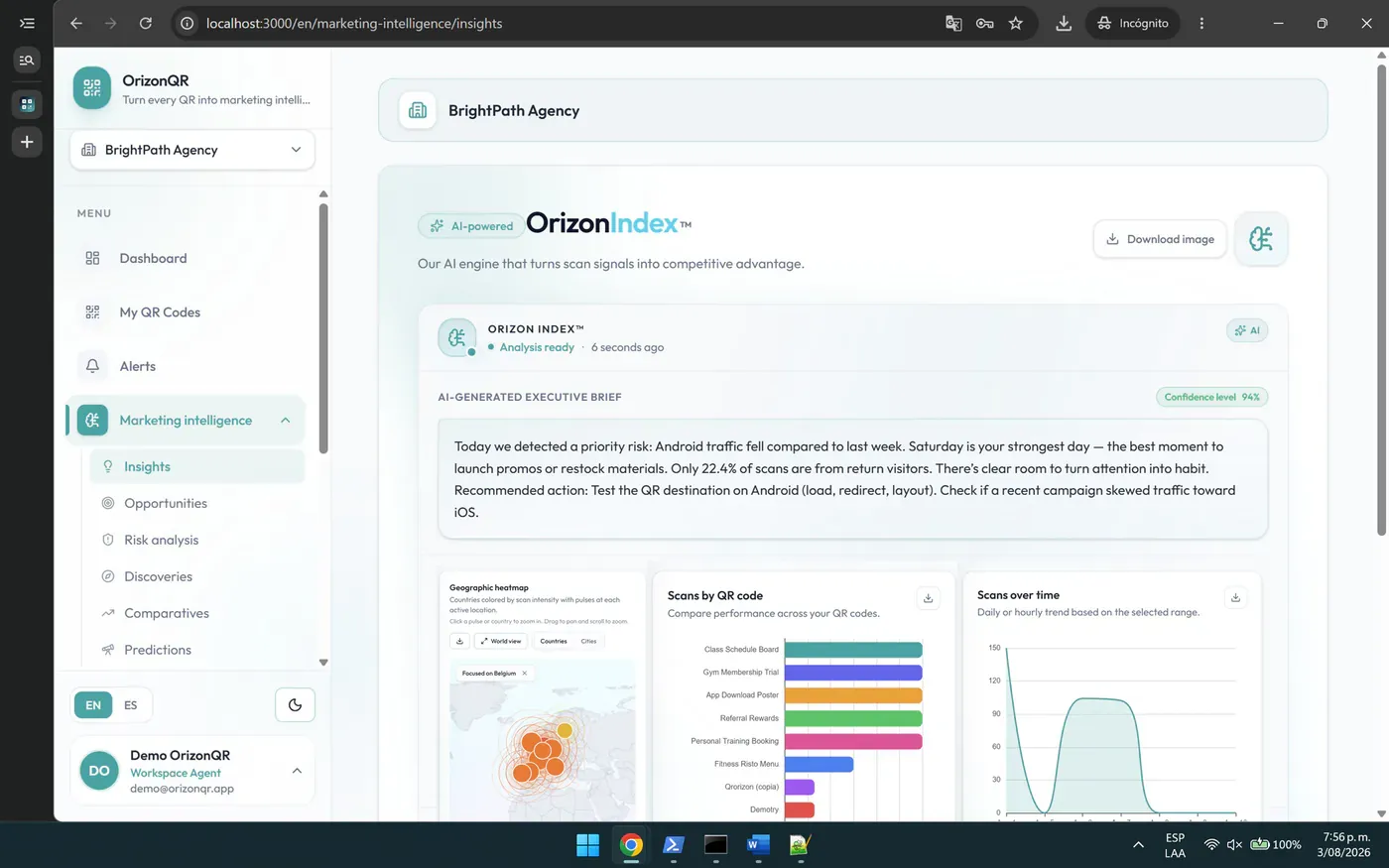Open the Dashboard menu item
Viewport: 1389px width, 868px height.
(186, 258)
